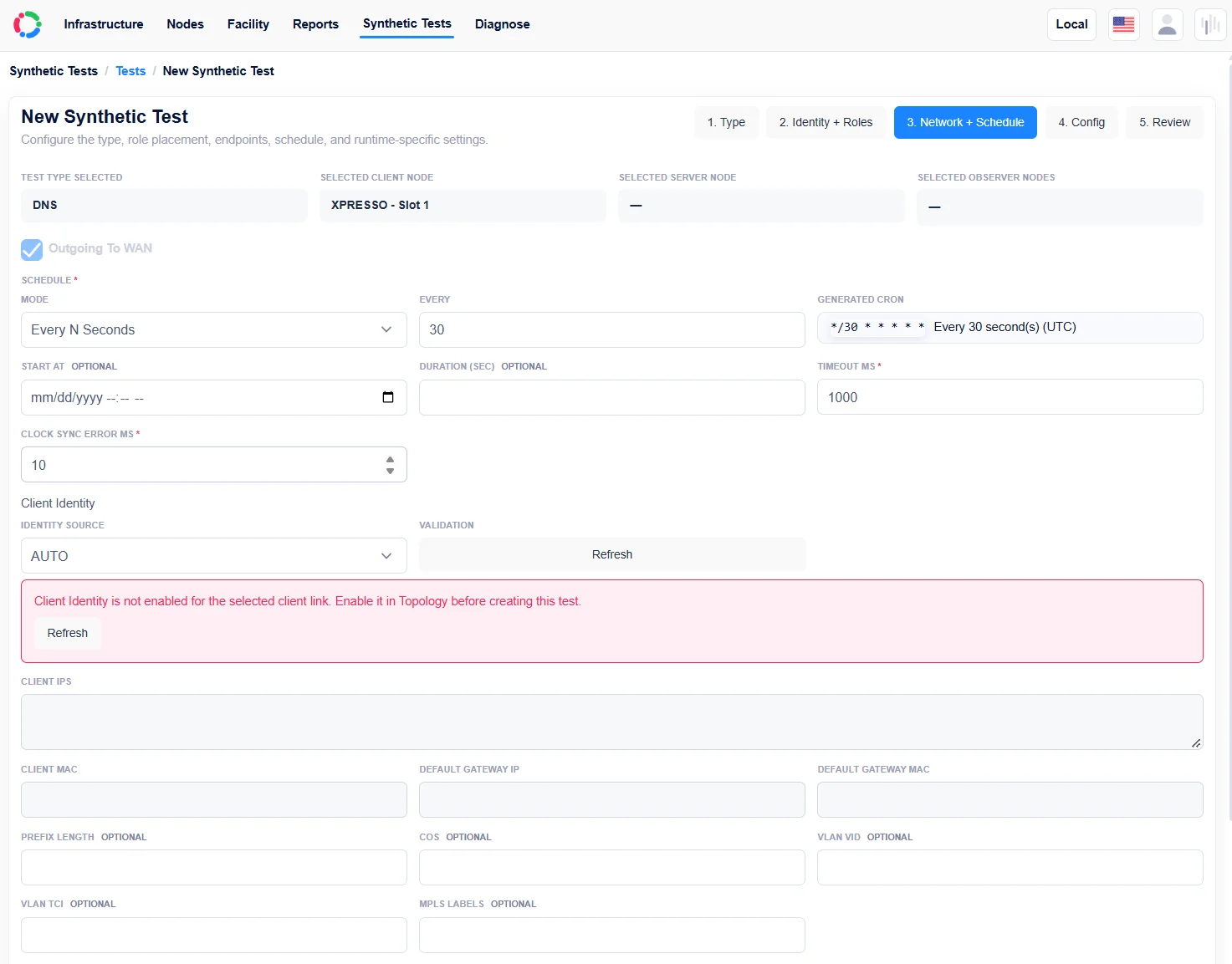
Task: Click Refresh inside the red error box
Action: [68, 633]
